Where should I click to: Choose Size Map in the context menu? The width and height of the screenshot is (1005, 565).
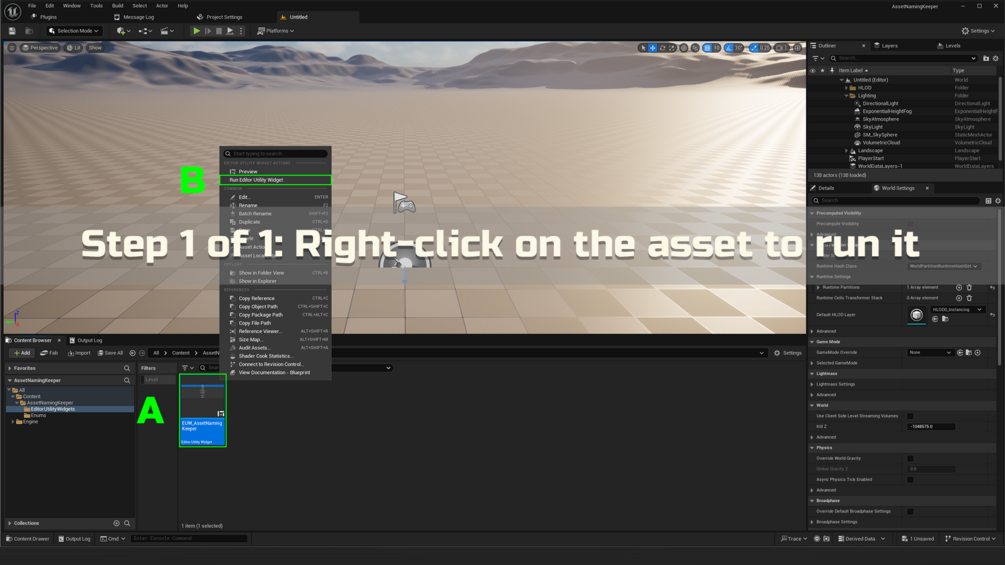click(x=276, y=340)
